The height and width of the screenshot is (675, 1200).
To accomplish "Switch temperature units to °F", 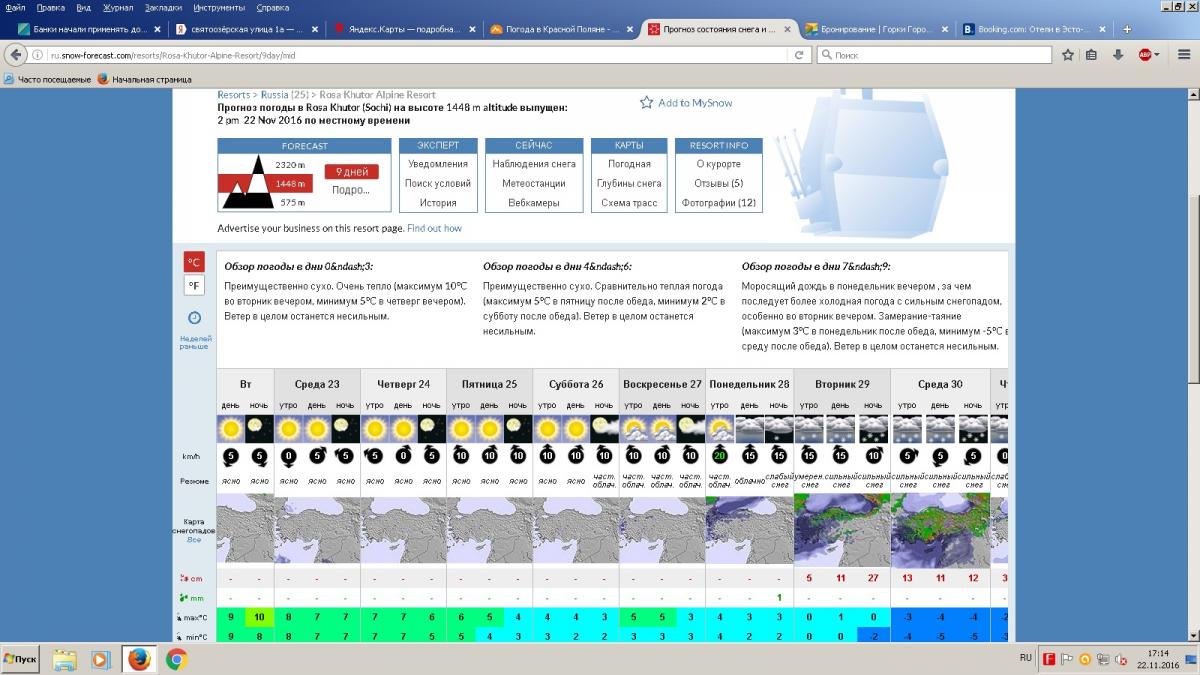I will pos(194,286).
